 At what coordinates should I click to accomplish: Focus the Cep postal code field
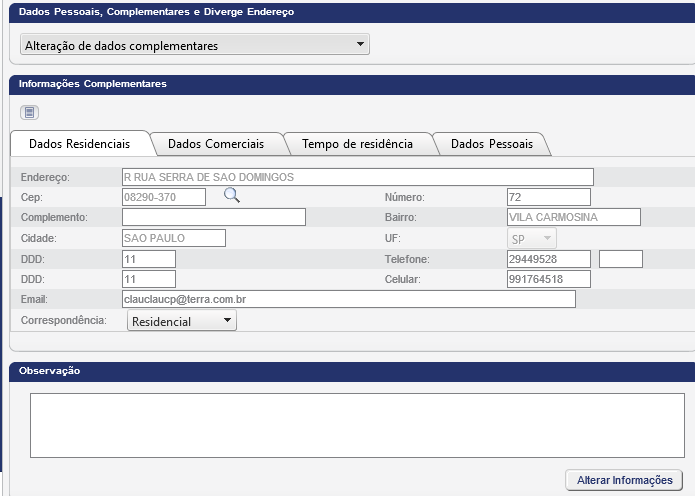point(163,197)
